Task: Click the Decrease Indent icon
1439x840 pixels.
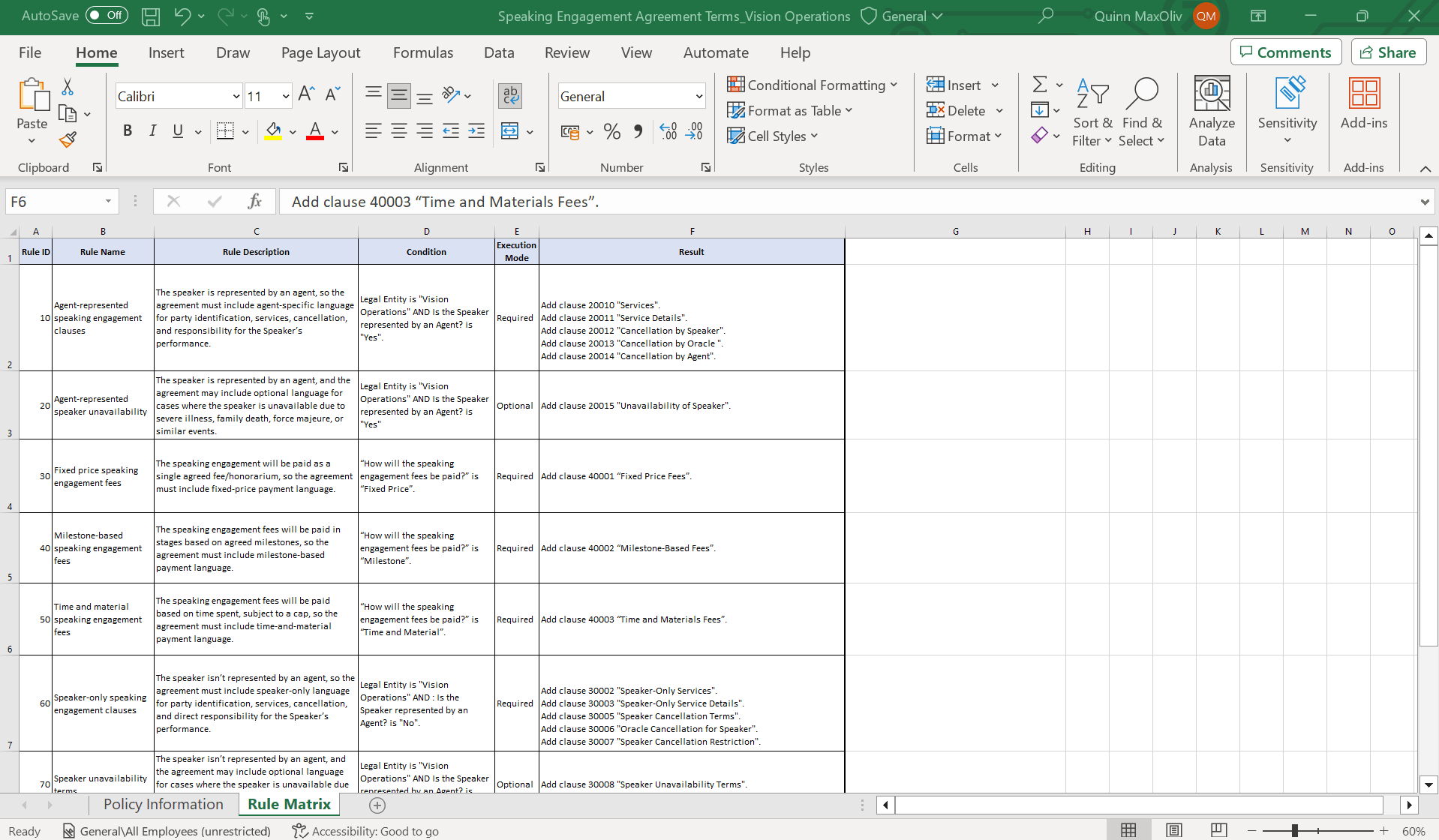Action: click(x=451, y=131)
